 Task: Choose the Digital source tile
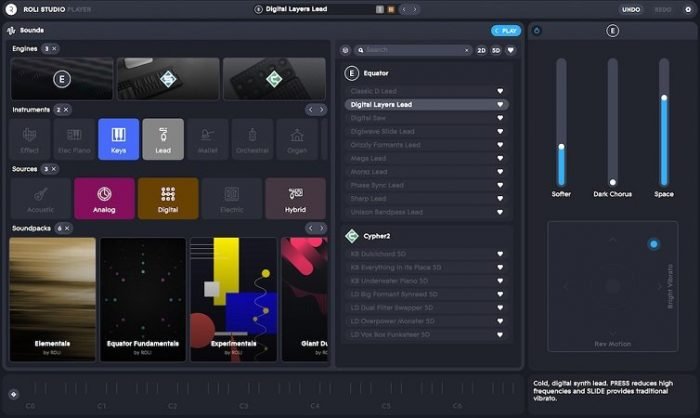pyautogui.click(x=168, y=198)
